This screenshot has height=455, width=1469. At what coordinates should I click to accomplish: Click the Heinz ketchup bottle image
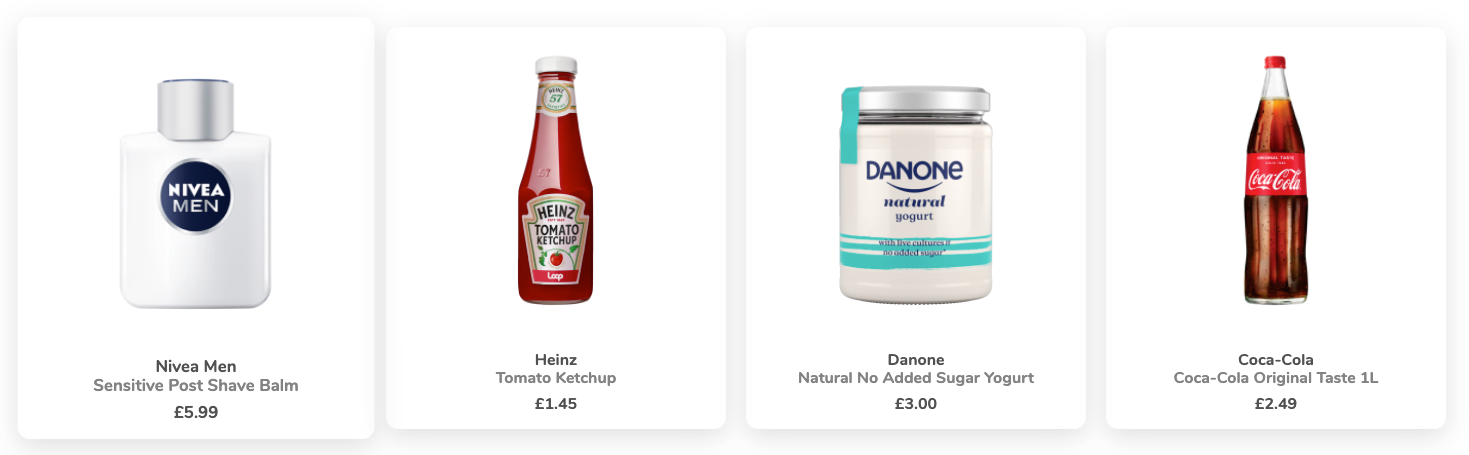[x=556, y=180]
